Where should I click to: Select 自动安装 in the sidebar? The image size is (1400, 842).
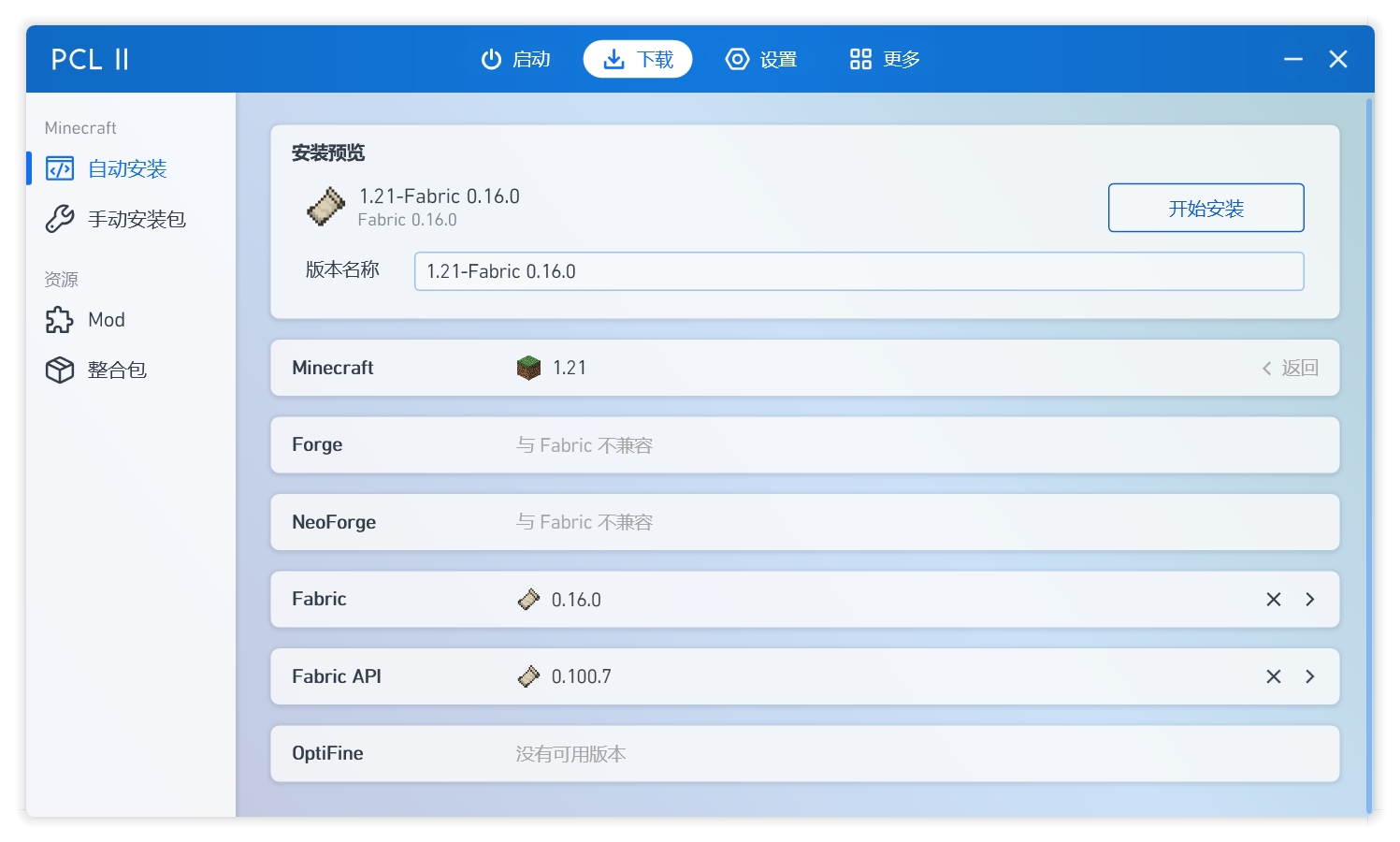131,168
